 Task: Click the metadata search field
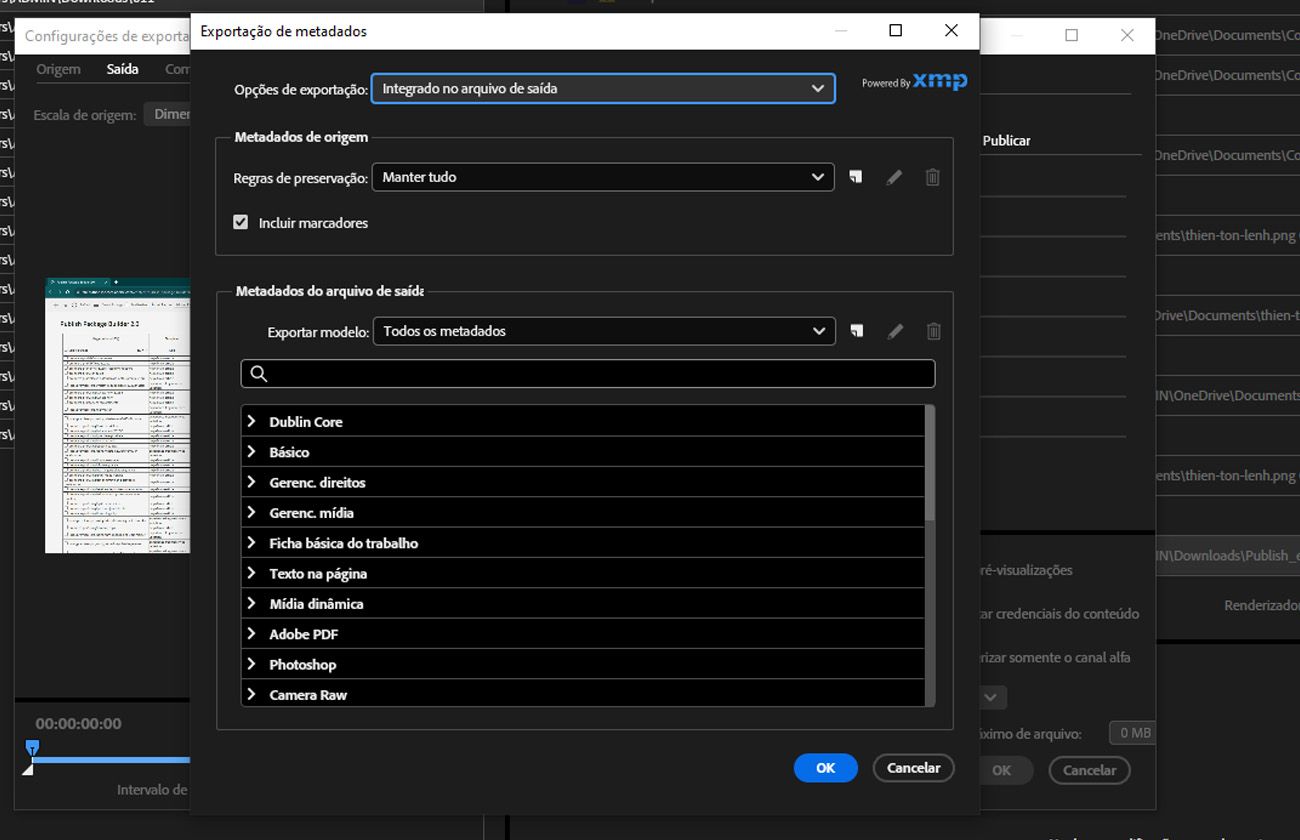click(x=588, y=373)
